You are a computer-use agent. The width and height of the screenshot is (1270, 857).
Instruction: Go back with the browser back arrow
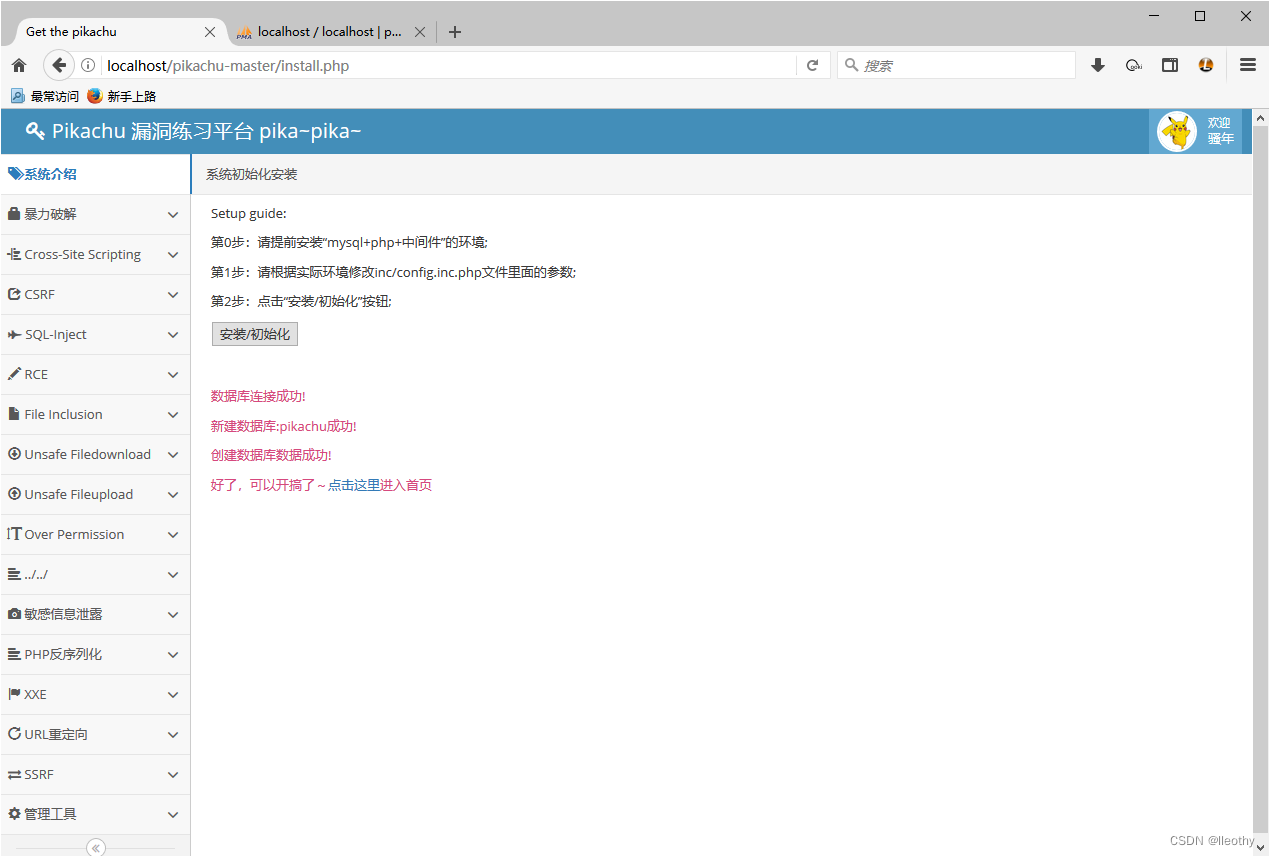(59, 65)
